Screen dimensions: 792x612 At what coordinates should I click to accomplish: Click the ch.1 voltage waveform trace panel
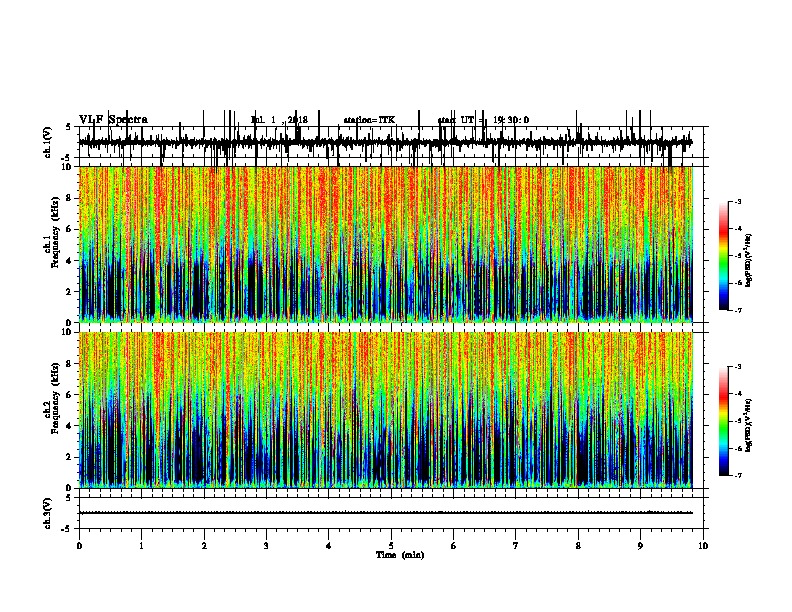coord(391,142)
